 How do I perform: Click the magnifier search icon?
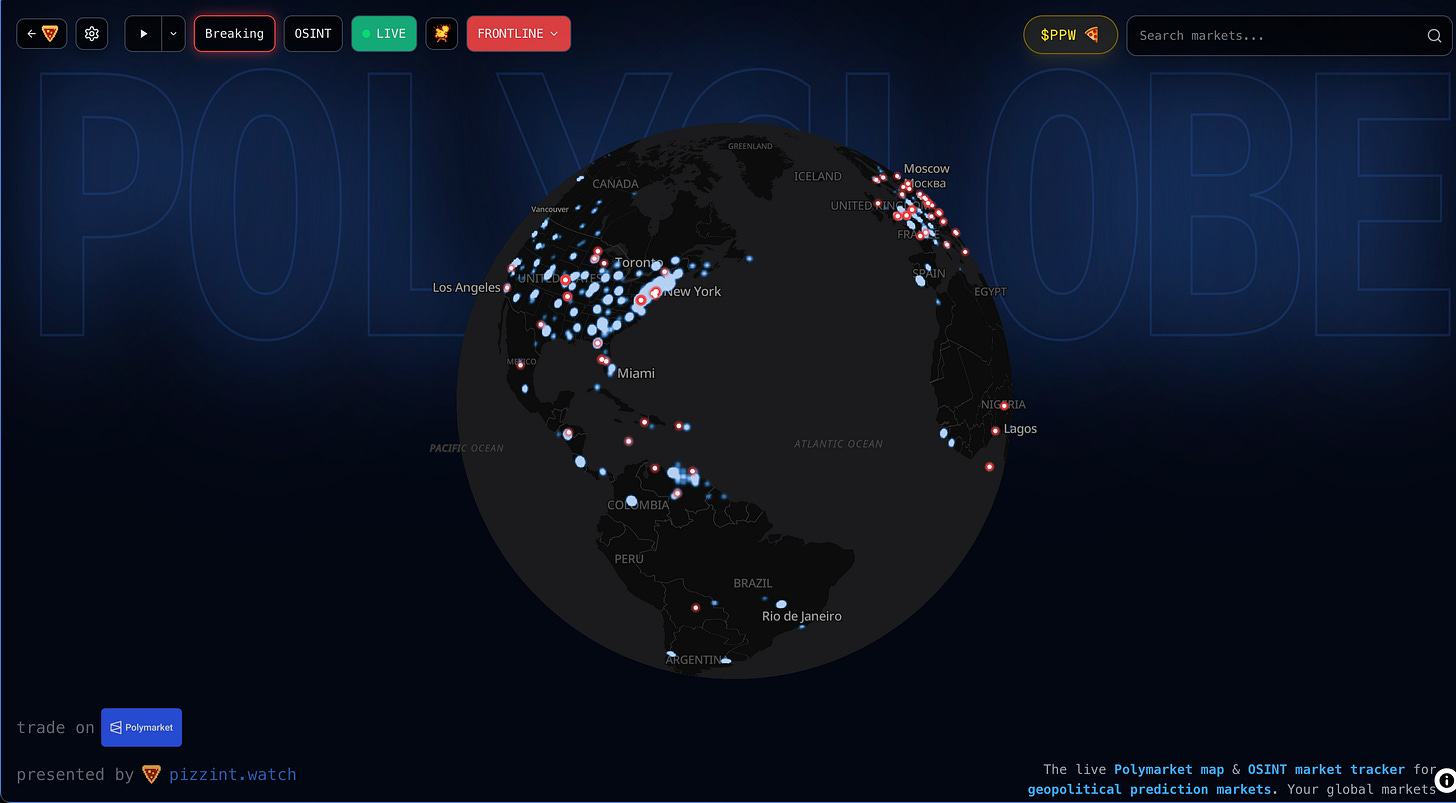point(1434,36)
